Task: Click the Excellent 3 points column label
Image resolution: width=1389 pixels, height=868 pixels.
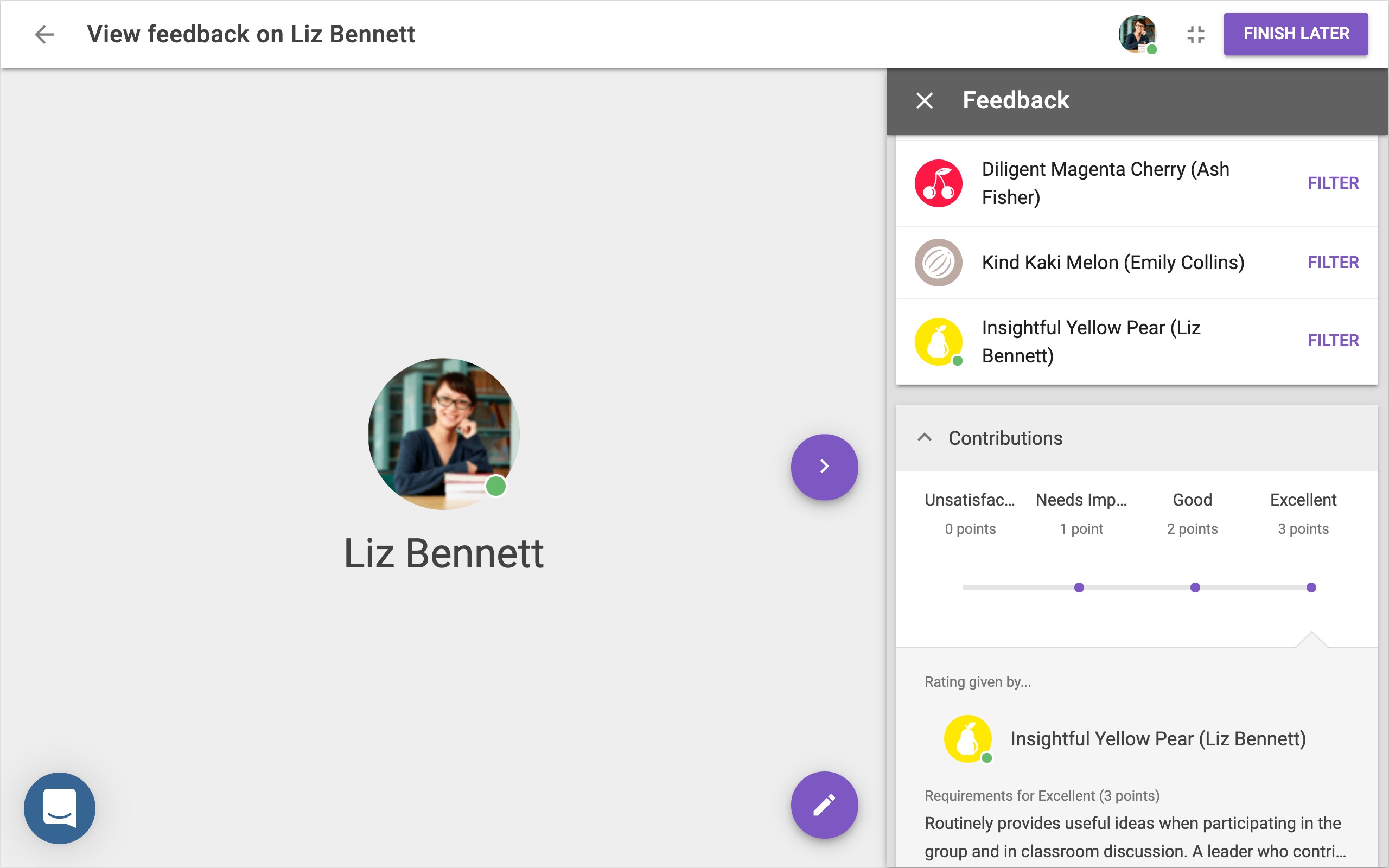Action: pos(1303,513)
